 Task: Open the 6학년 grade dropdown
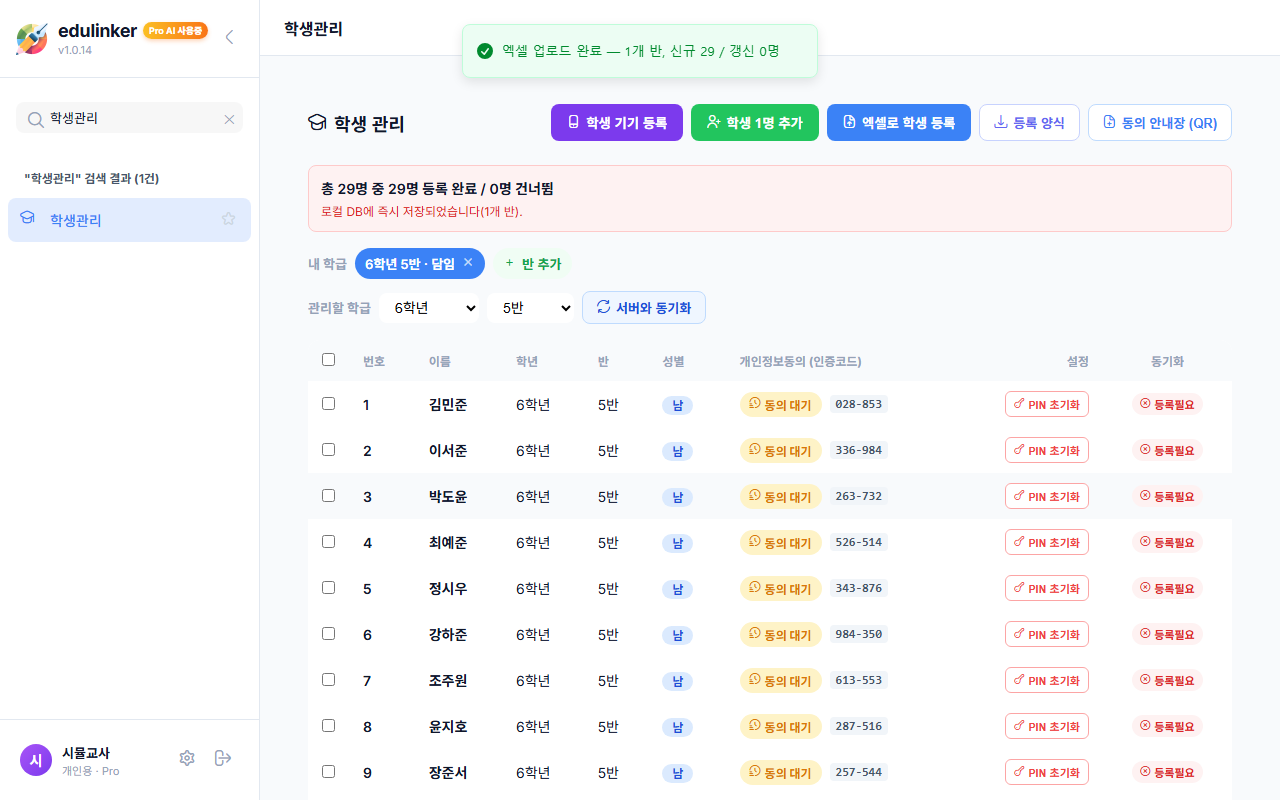point(429,307)
